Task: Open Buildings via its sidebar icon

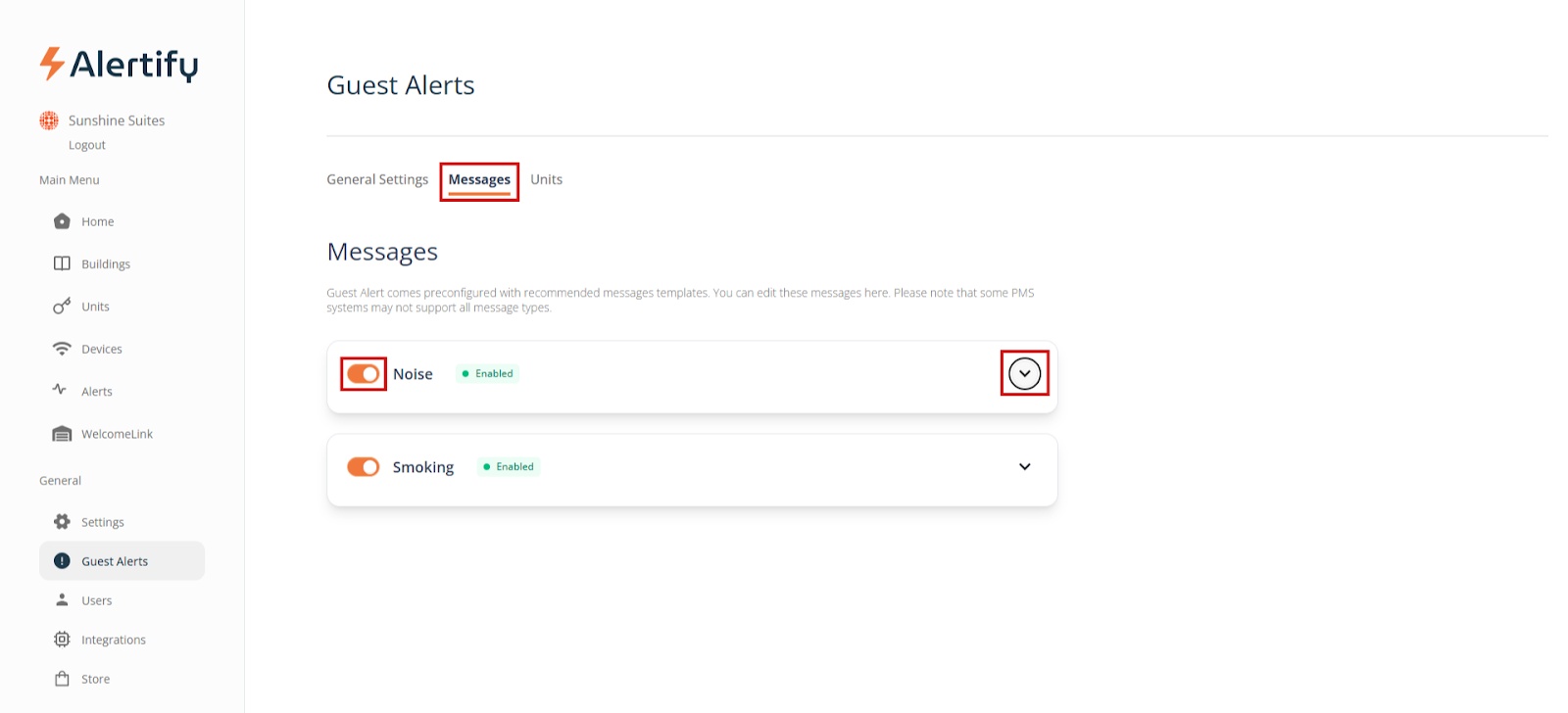Action: pyautogui.click(x=62, y=263)
